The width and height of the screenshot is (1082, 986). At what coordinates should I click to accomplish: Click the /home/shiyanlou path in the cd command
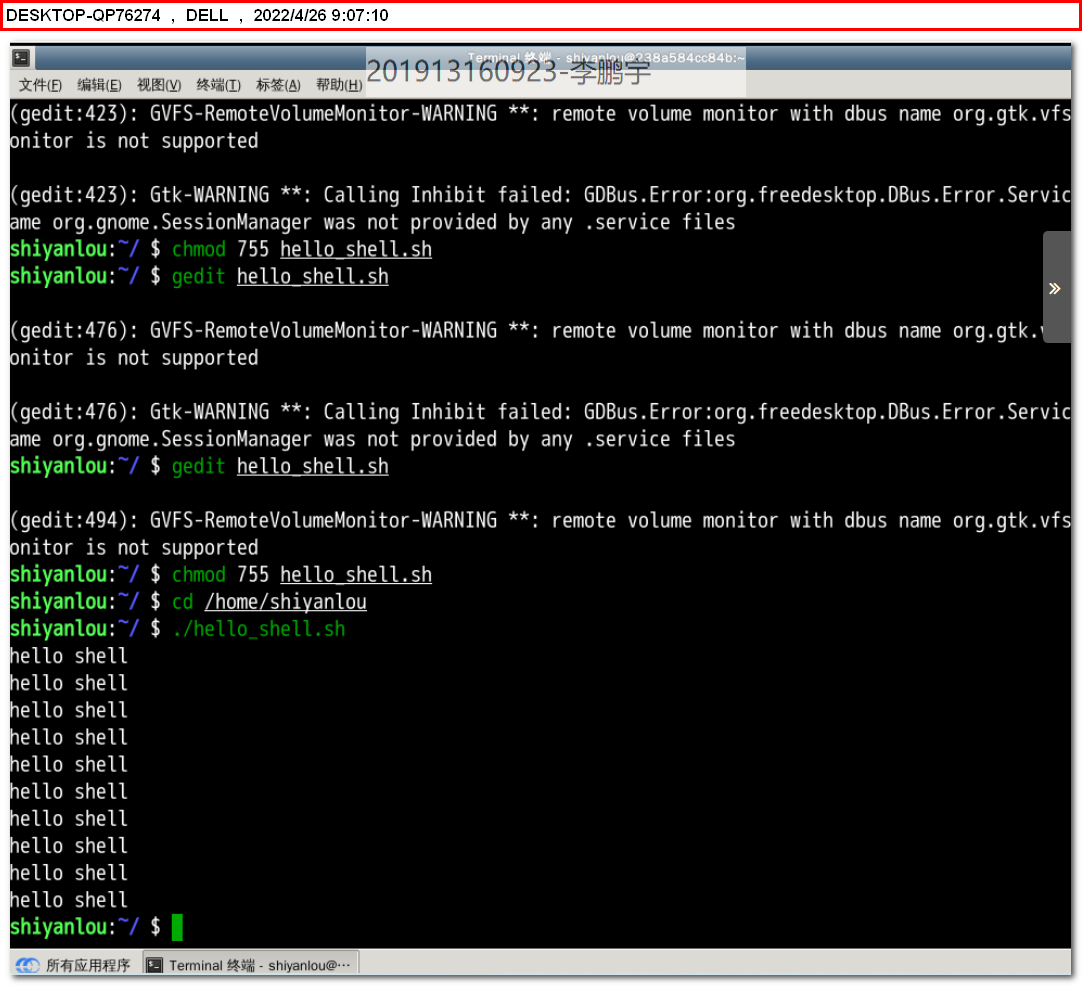point(285,602)
